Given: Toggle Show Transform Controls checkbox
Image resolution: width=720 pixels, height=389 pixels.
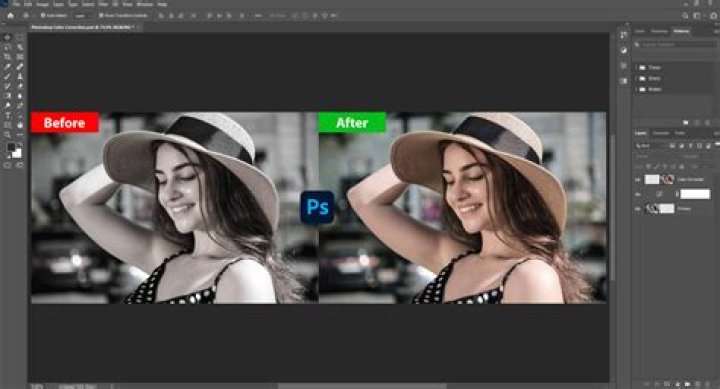Looking at the screenshot, I should pyautogui.click(x=101, y=16).
